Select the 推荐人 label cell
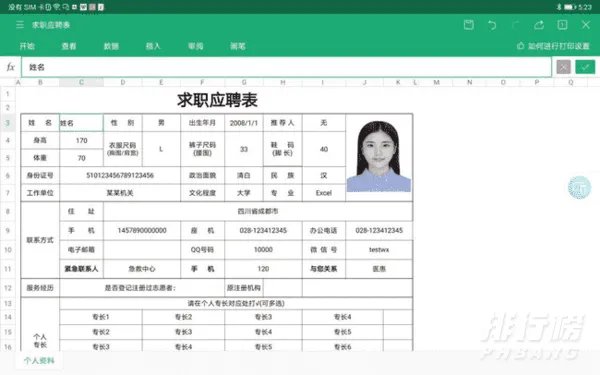 tap(282, 123)
